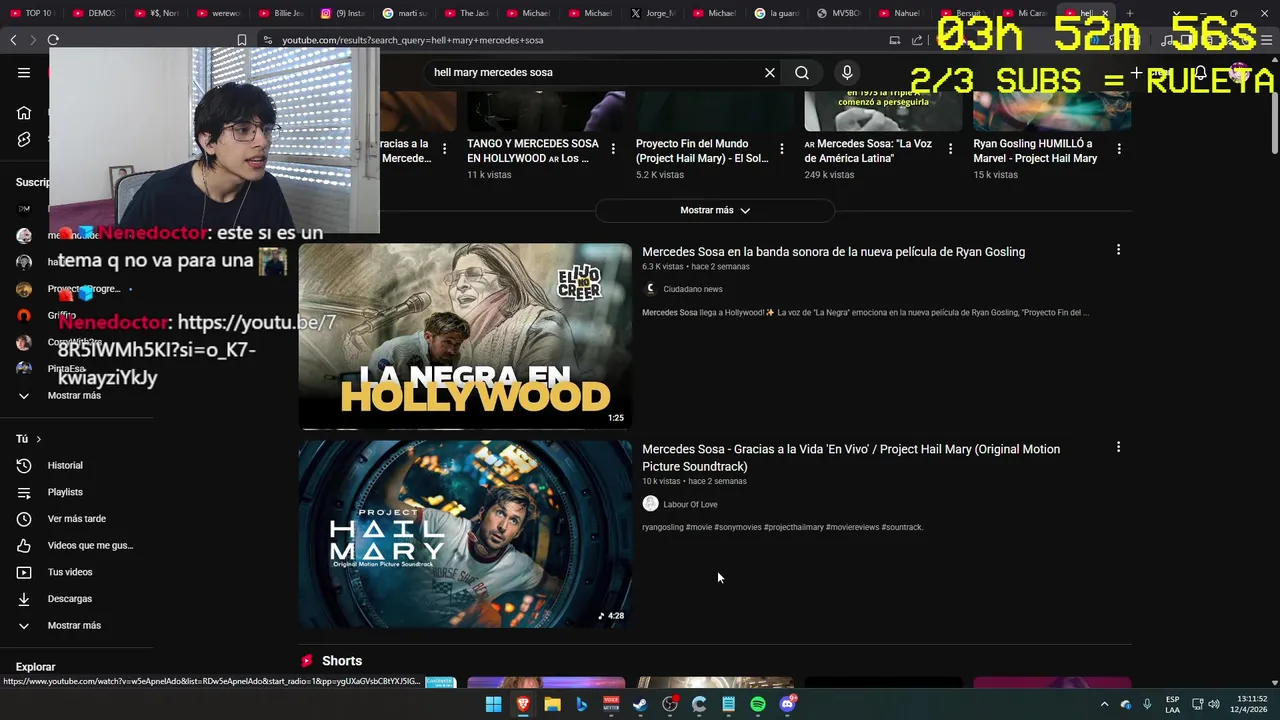Open options for Gracias a la Vida soundtrack video
Image resolution: width=1280 pixels, height=720 pixels.
pos(1118,447)
